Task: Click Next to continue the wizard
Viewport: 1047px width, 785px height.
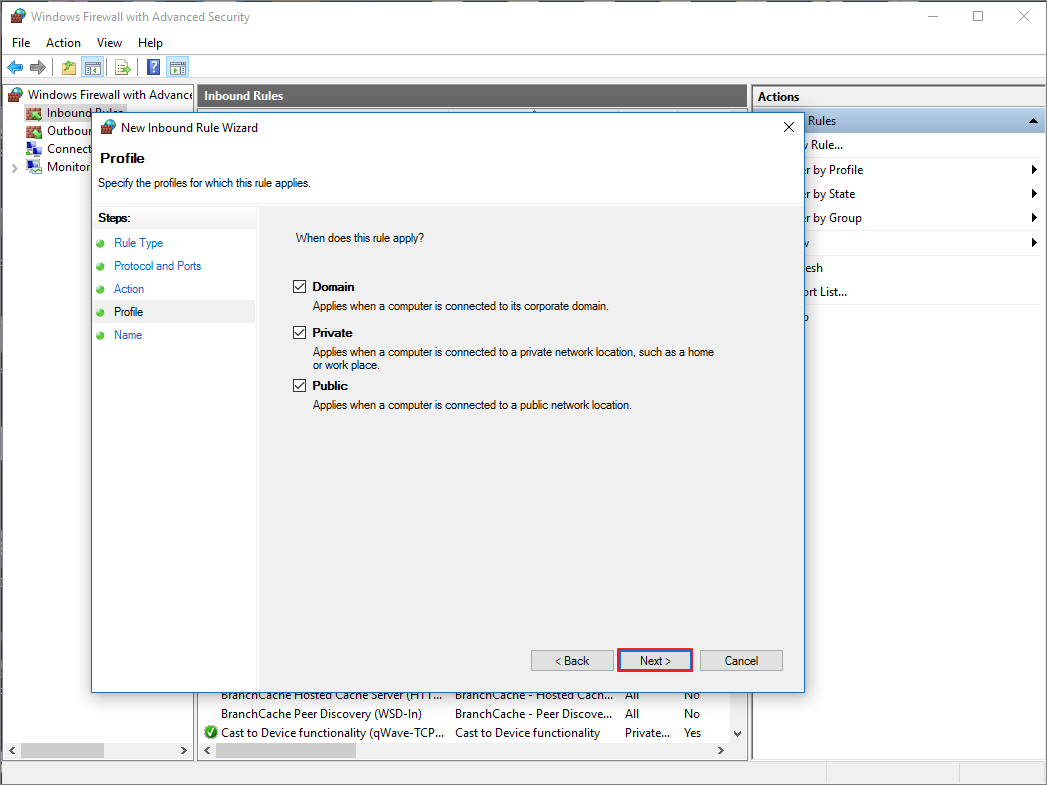Action: click(x=655, y=661)
